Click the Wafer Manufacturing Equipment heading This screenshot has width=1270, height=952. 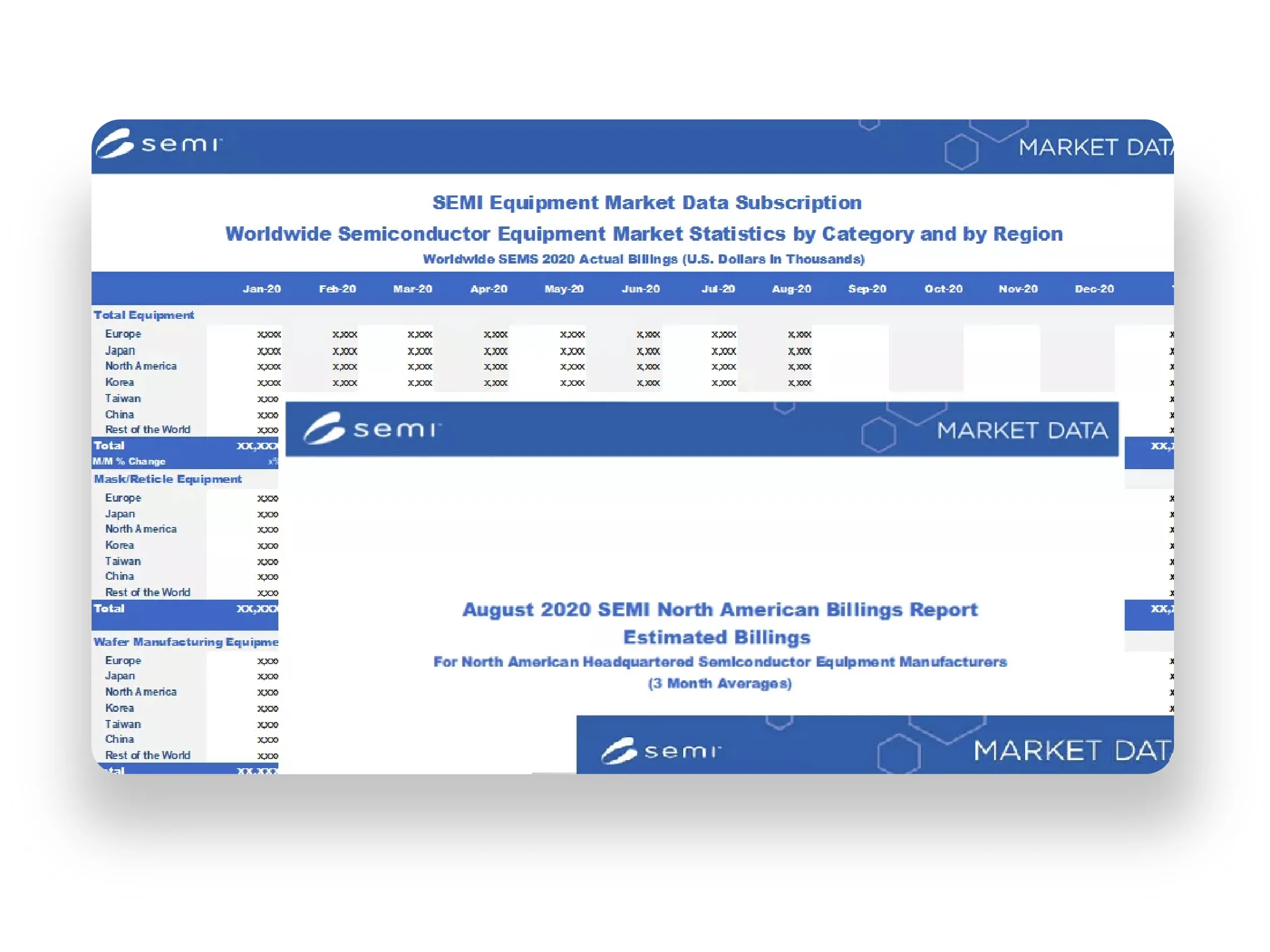point(185,642)
